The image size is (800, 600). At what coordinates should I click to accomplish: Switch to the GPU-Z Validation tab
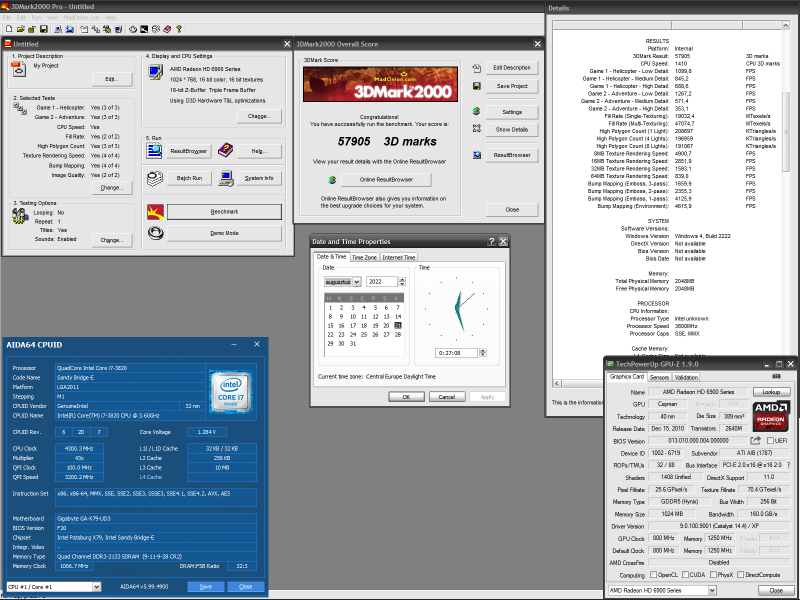point(686,378)
